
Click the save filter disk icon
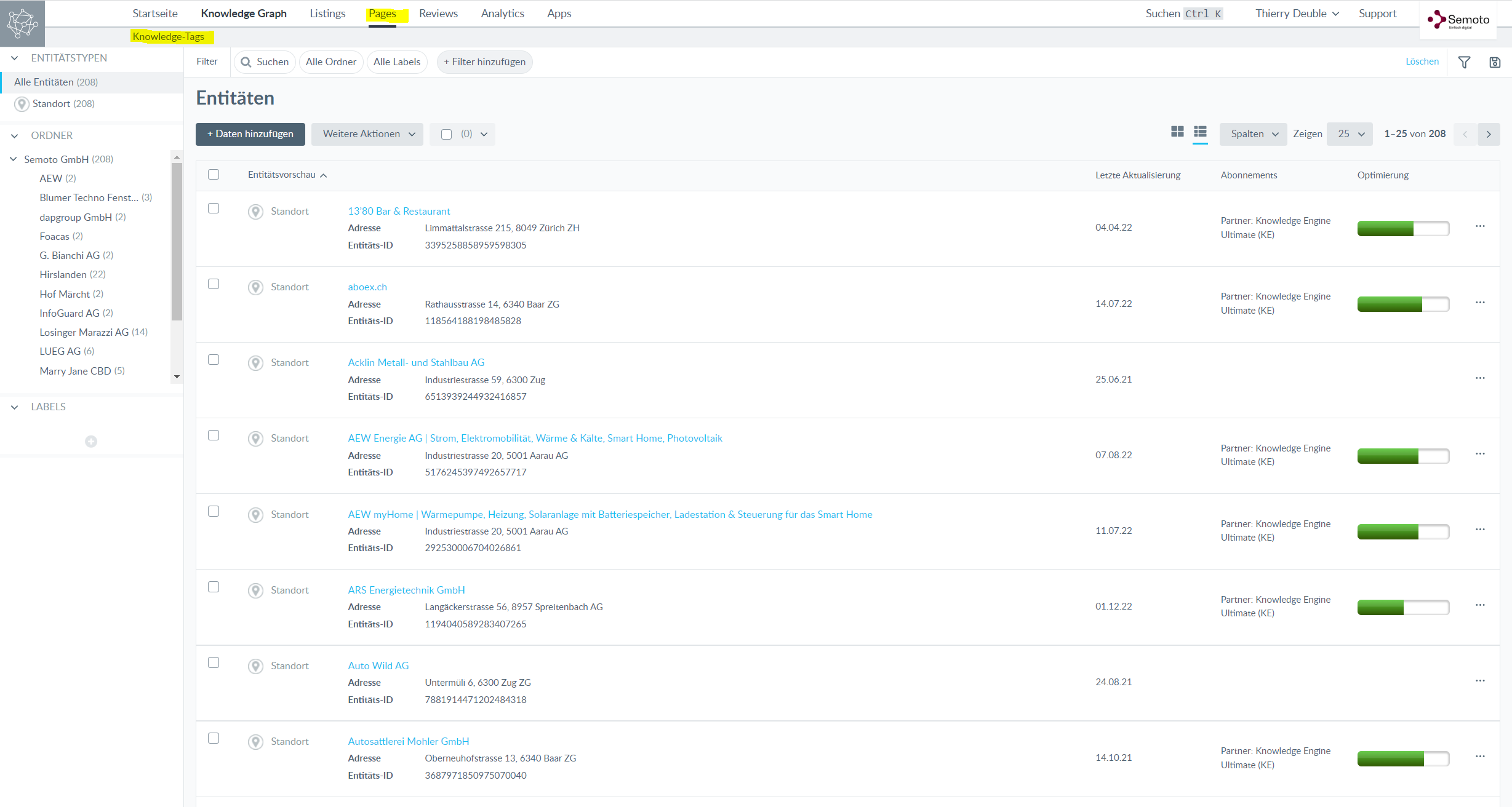point(1494,62)
